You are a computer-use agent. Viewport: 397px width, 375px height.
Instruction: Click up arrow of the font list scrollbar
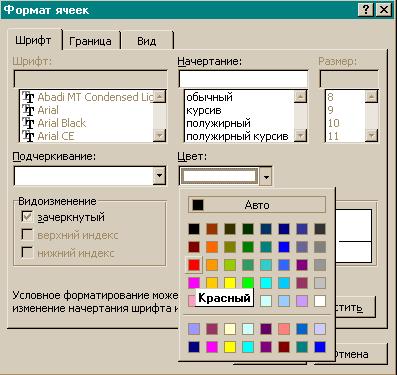160,97
